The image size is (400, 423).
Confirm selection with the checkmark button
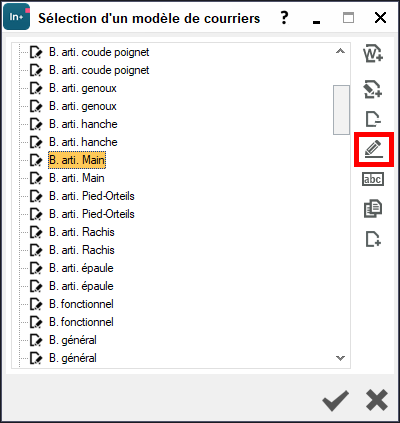[335, 400]
